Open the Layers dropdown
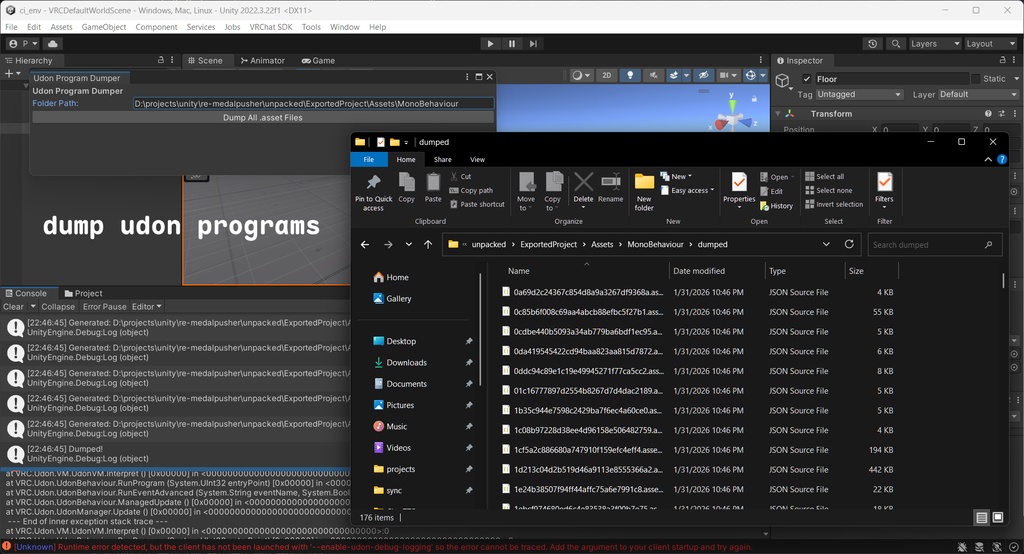The image size is (1024, 554). [935, 44]
